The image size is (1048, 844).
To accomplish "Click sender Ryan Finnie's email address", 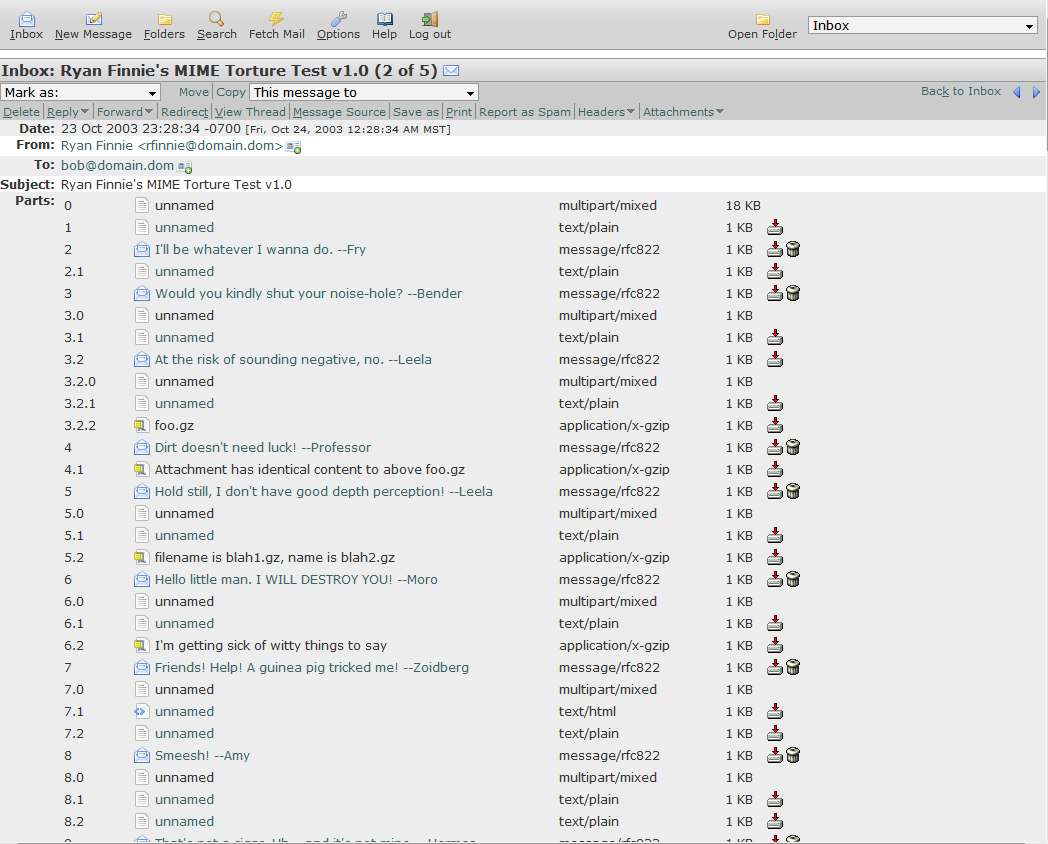I will [x=172, y=146].
